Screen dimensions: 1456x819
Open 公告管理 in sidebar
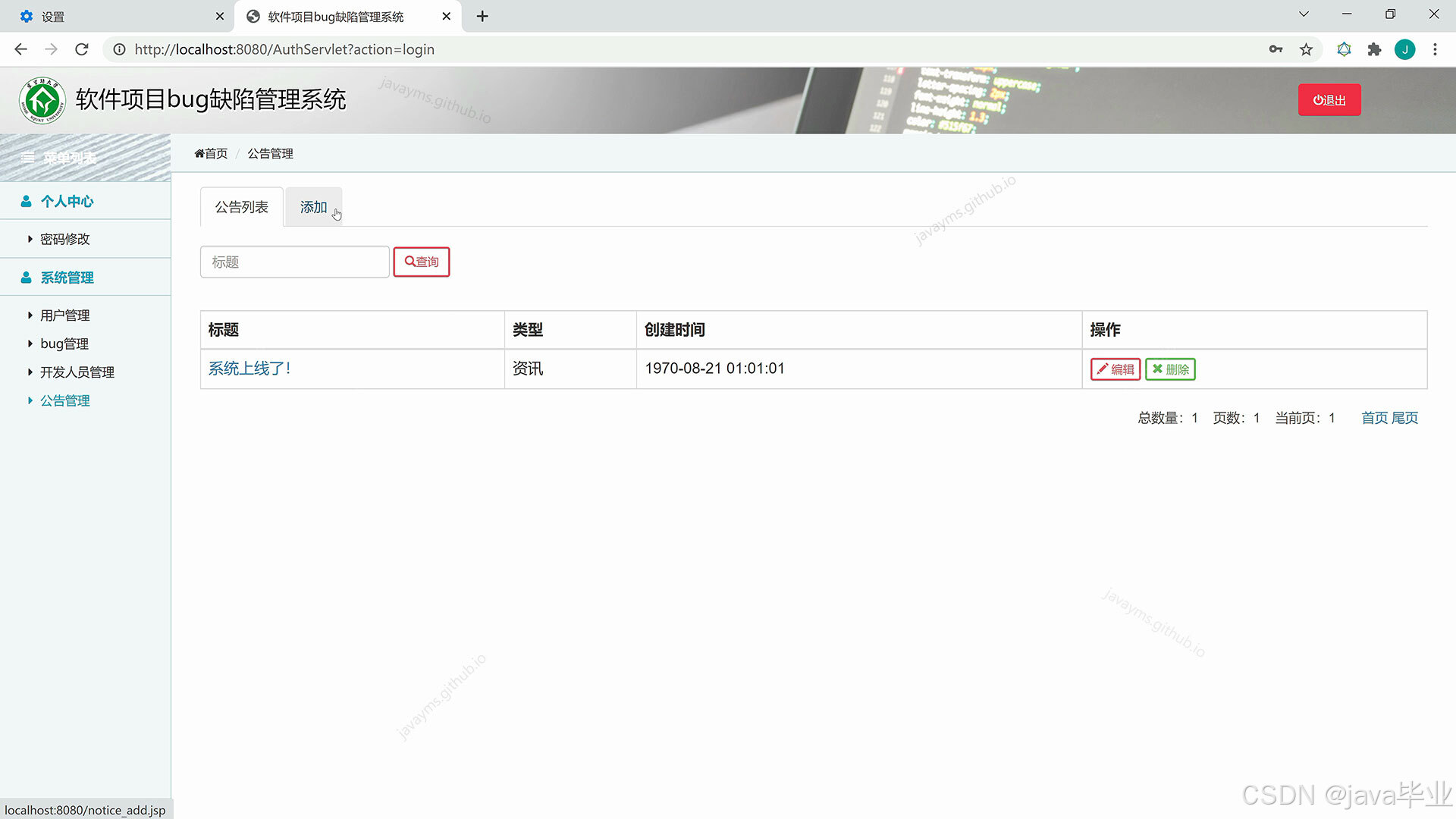(64, 400)
